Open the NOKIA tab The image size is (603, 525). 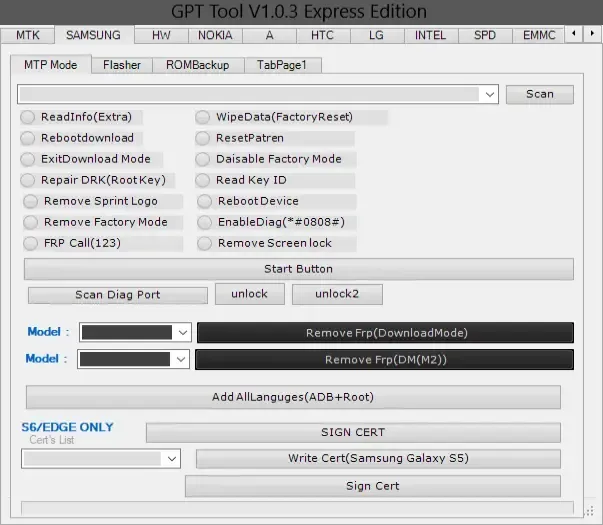pos(215,35)
